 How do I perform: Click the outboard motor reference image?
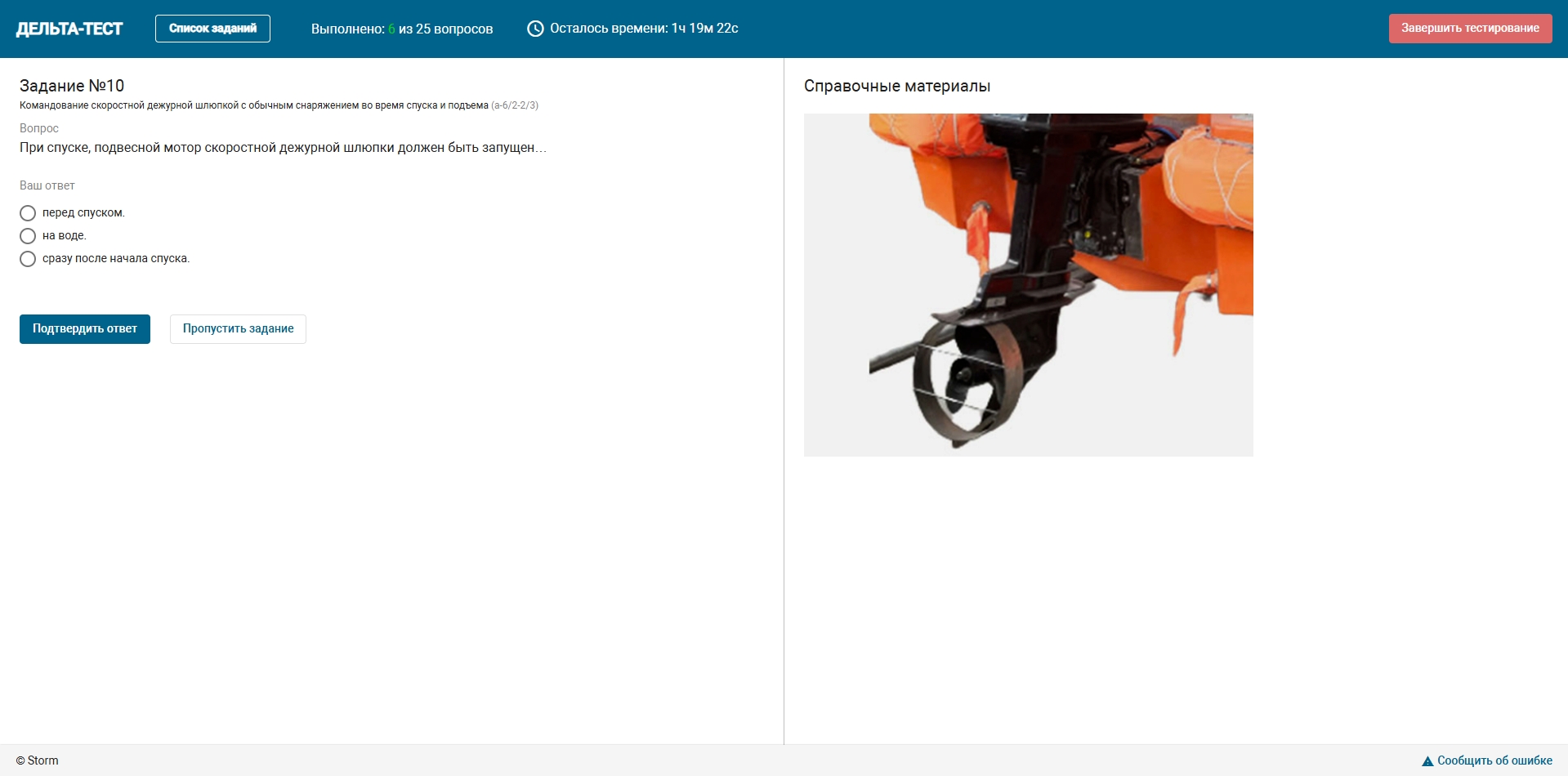click(x=1028, y=284)
